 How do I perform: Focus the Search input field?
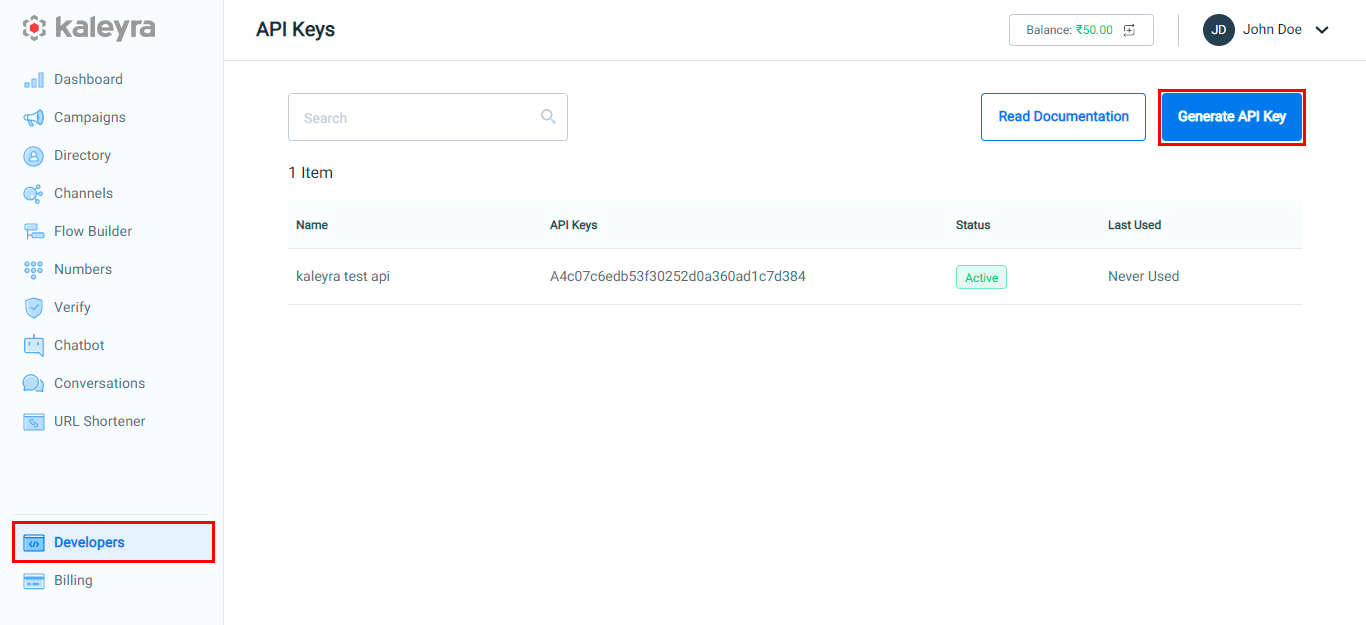pos(428,117)
